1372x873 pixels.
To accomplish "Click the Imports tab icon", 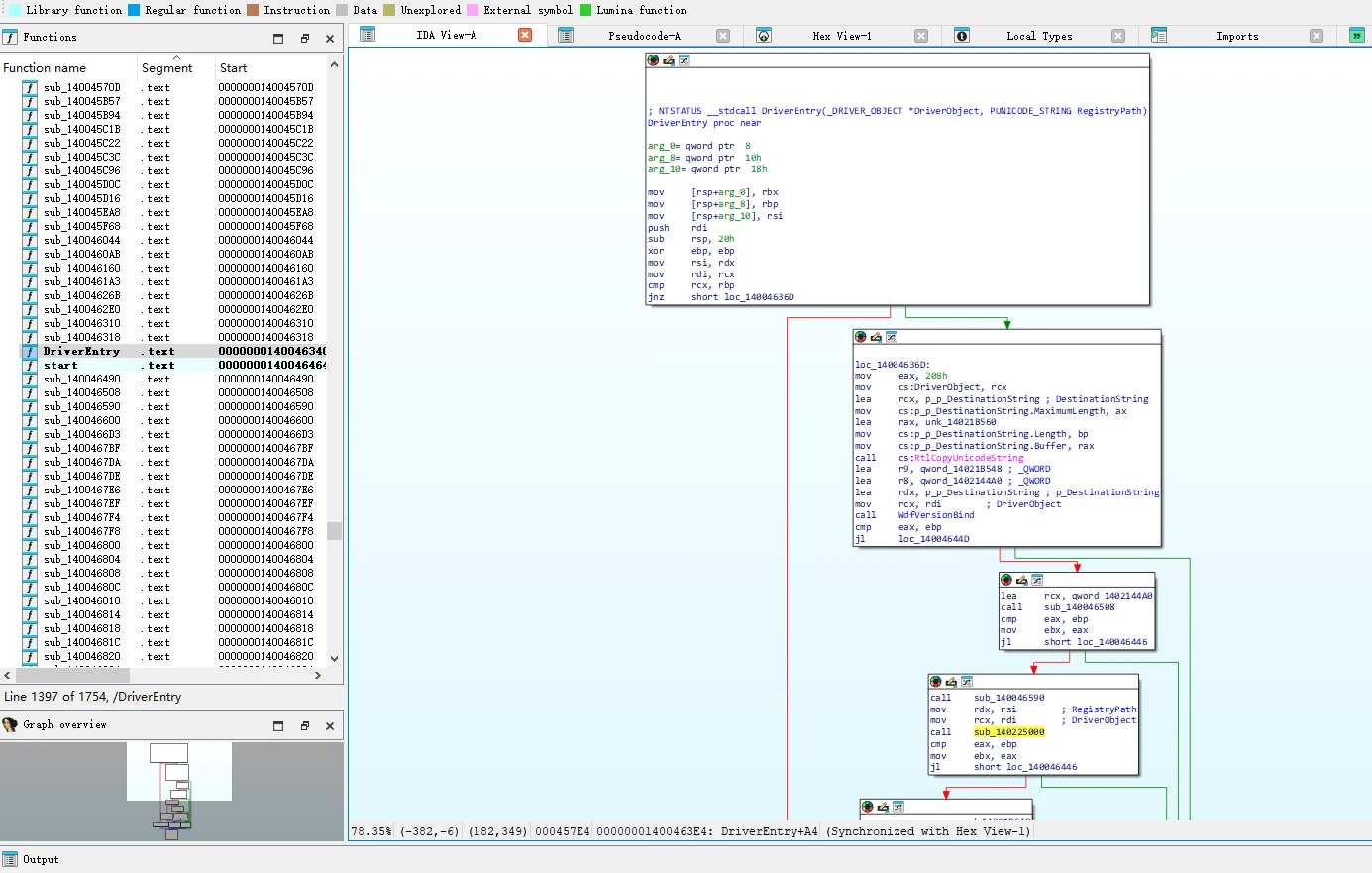I will click(1159, 36).
